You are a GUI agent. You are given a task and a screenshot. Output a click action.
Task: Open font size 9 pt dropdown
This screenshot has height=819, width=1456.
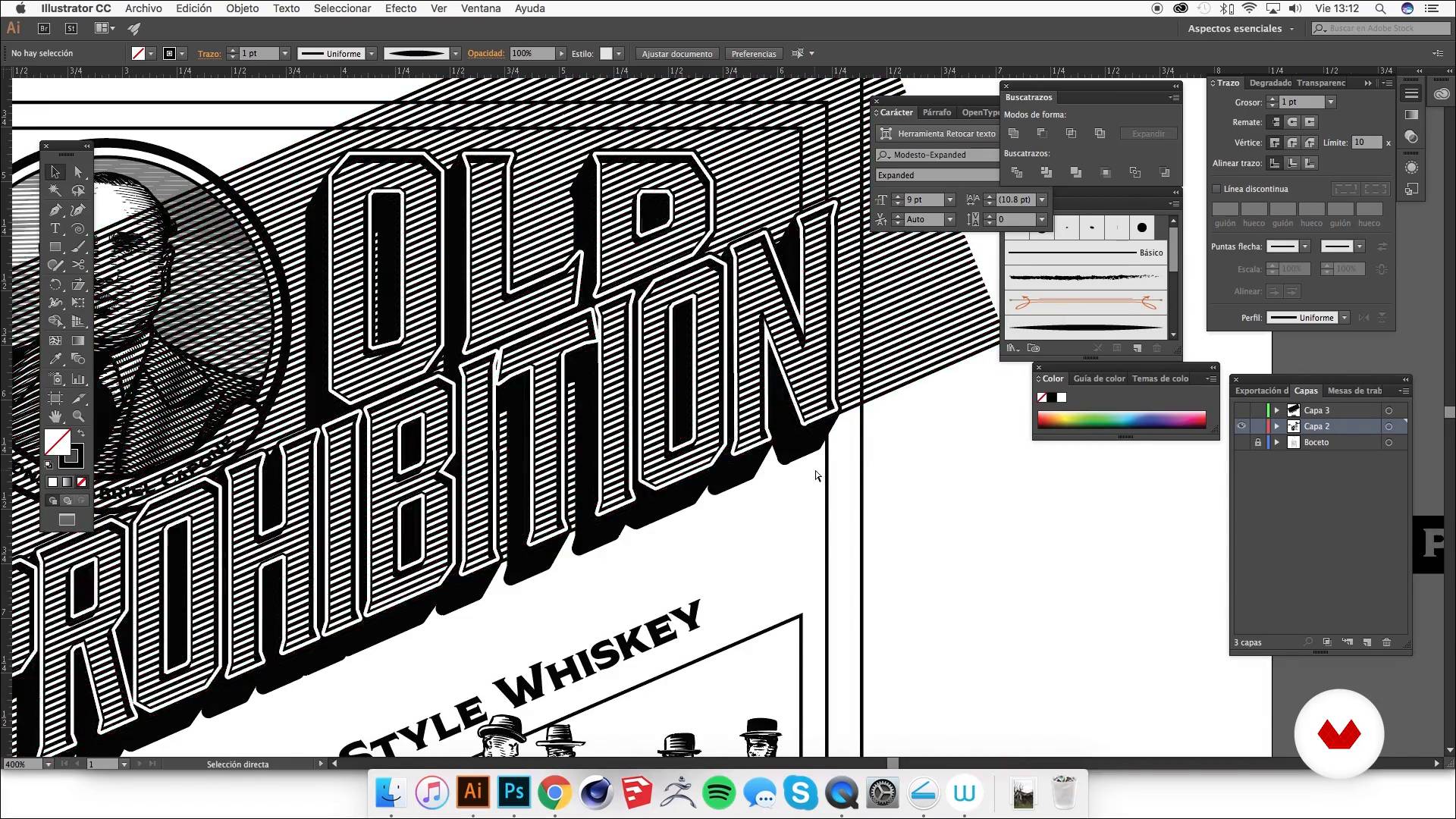949,199
